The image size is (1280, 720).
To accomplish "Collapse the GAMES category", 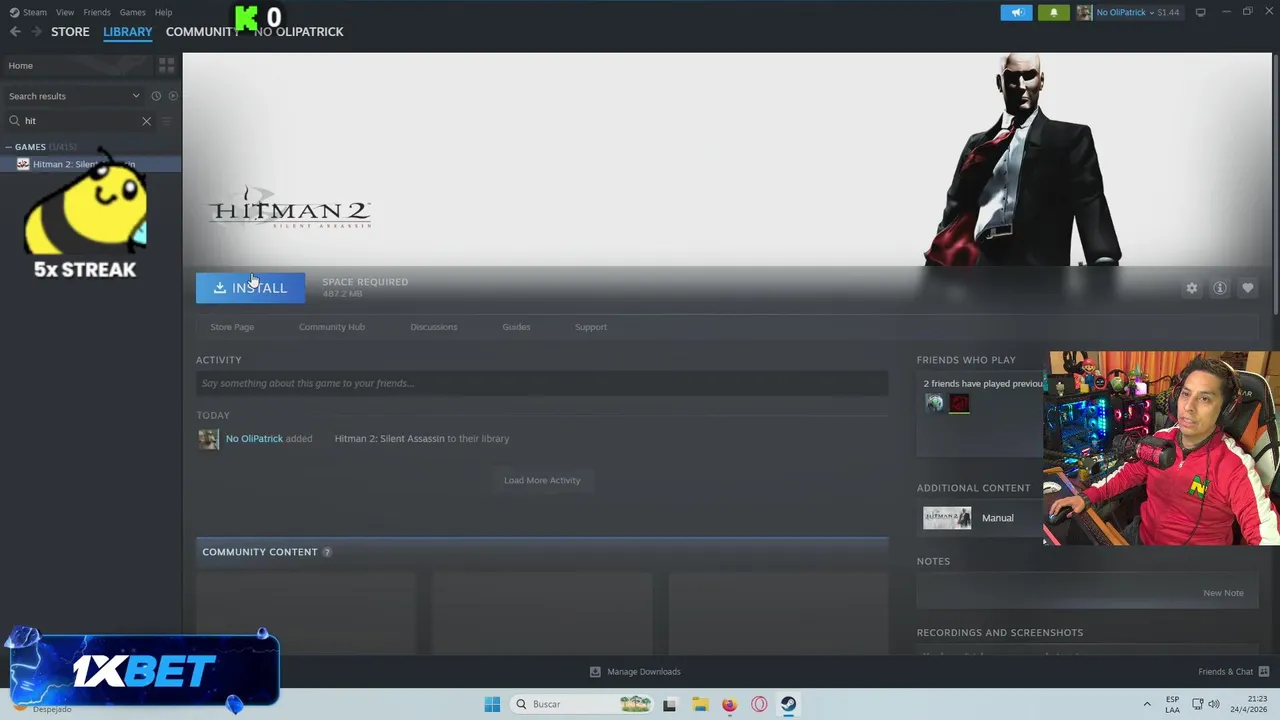I will pos(8,147).
